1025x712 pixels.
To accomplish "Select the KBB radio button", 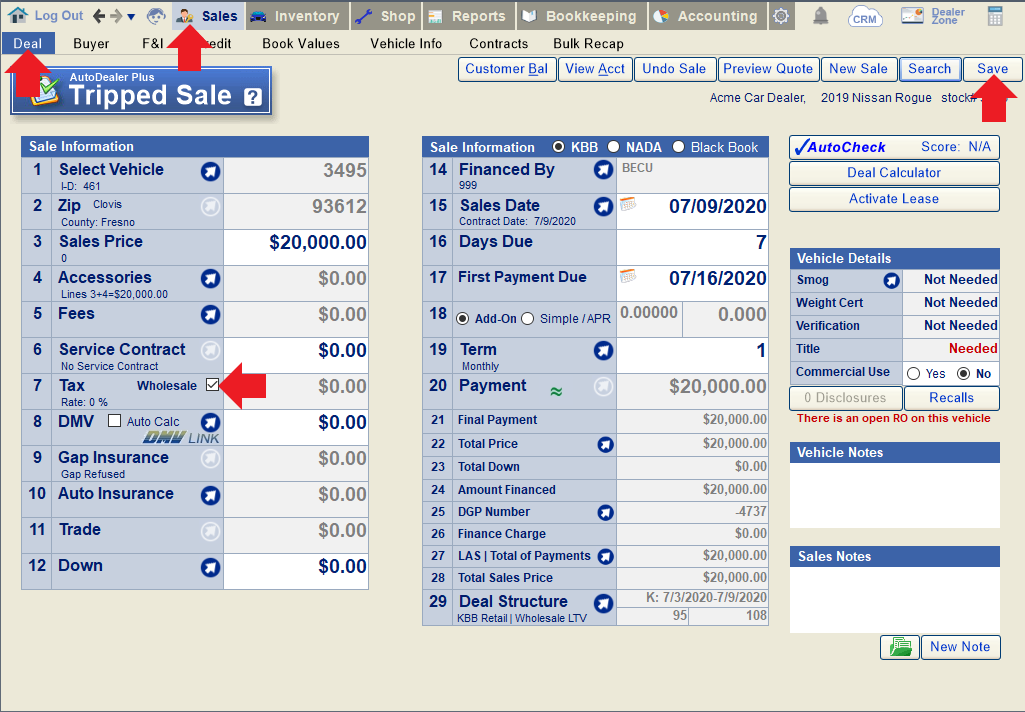I will tap(558, 147).
